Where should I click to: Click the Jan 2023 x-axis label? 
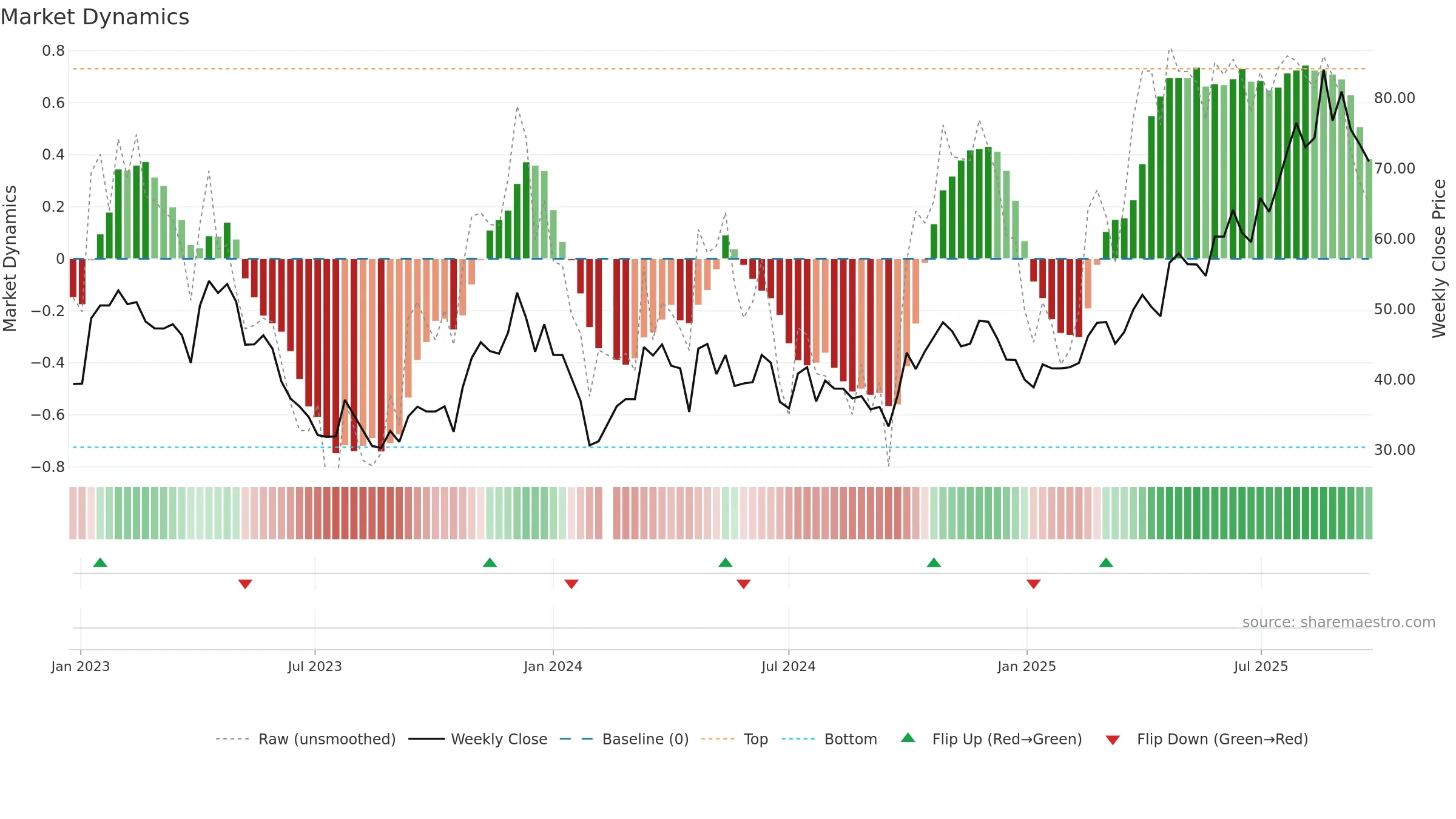pos(81,666)
